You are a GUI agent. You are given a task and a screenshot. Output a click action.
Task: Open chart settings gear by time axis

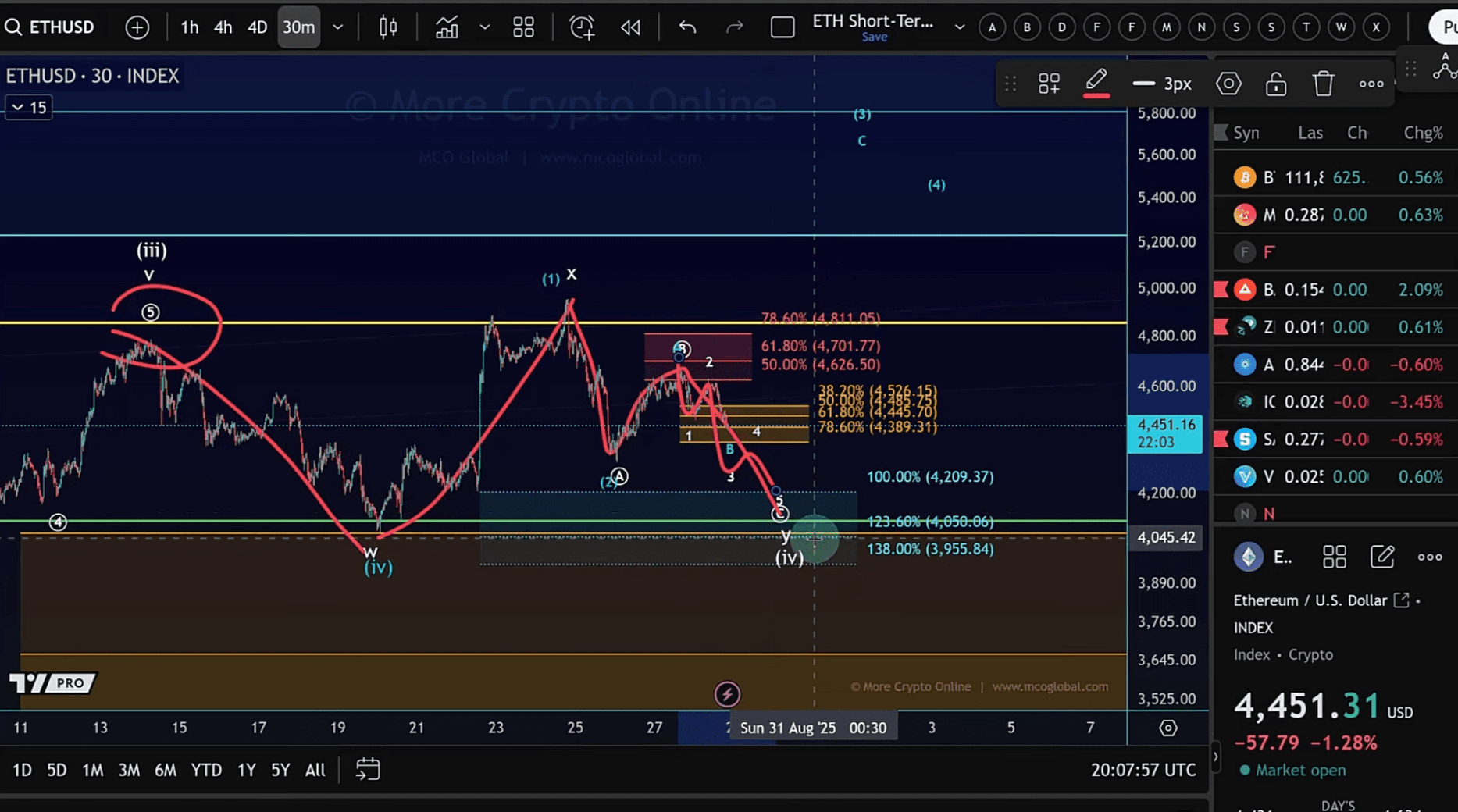[x=1168, y=728]
